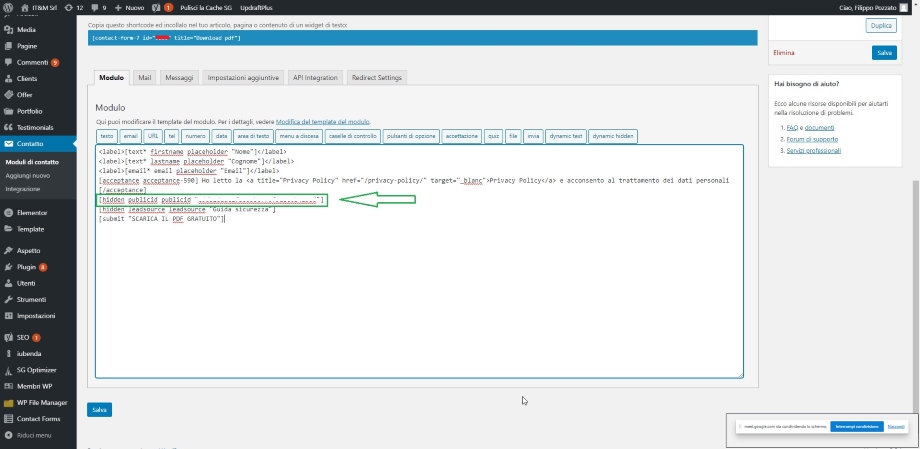Viewport: 920px width, 449px height.
Task: Open the Plugin menu in sidebar
Action: click(x=29, y=268)
